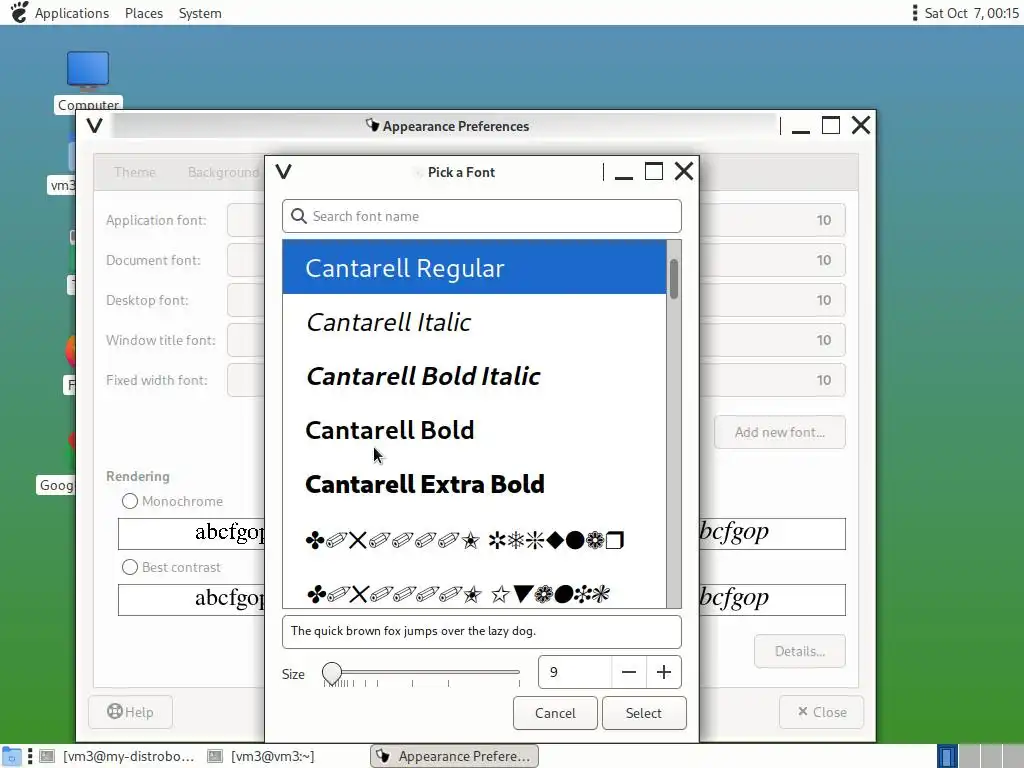Screen dimensions: 1024x768
Task: Open the Appearance Preferences window menu
Action: 95,125
